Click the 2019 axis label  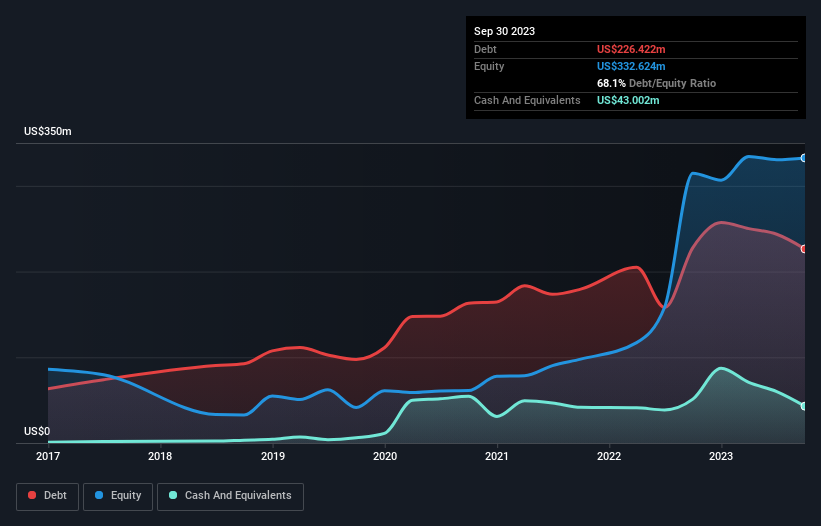click(273, 456)
